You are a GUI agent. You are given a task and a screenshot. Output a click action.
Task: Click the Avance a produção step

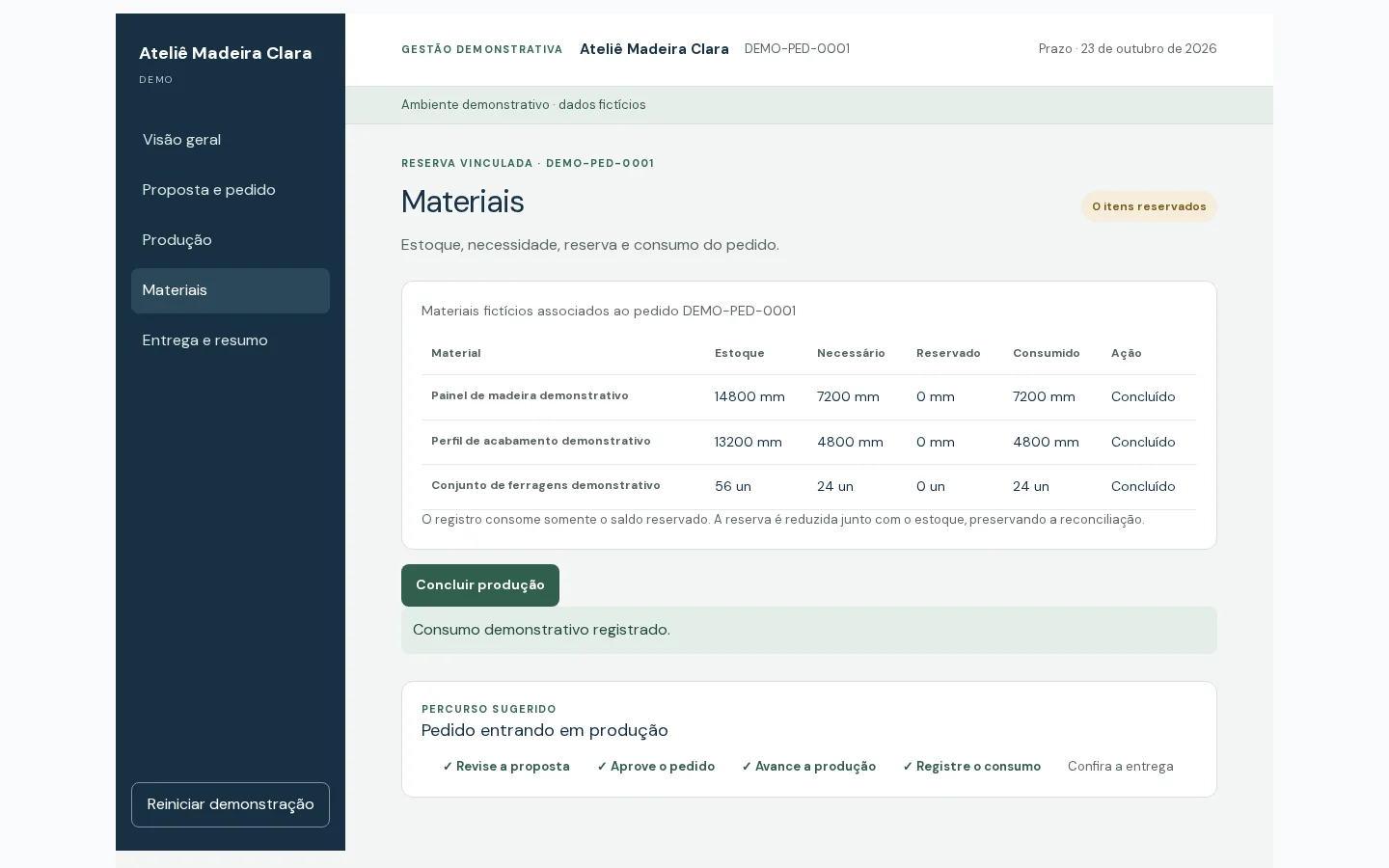pyautogui.click(x=808, y=767)
